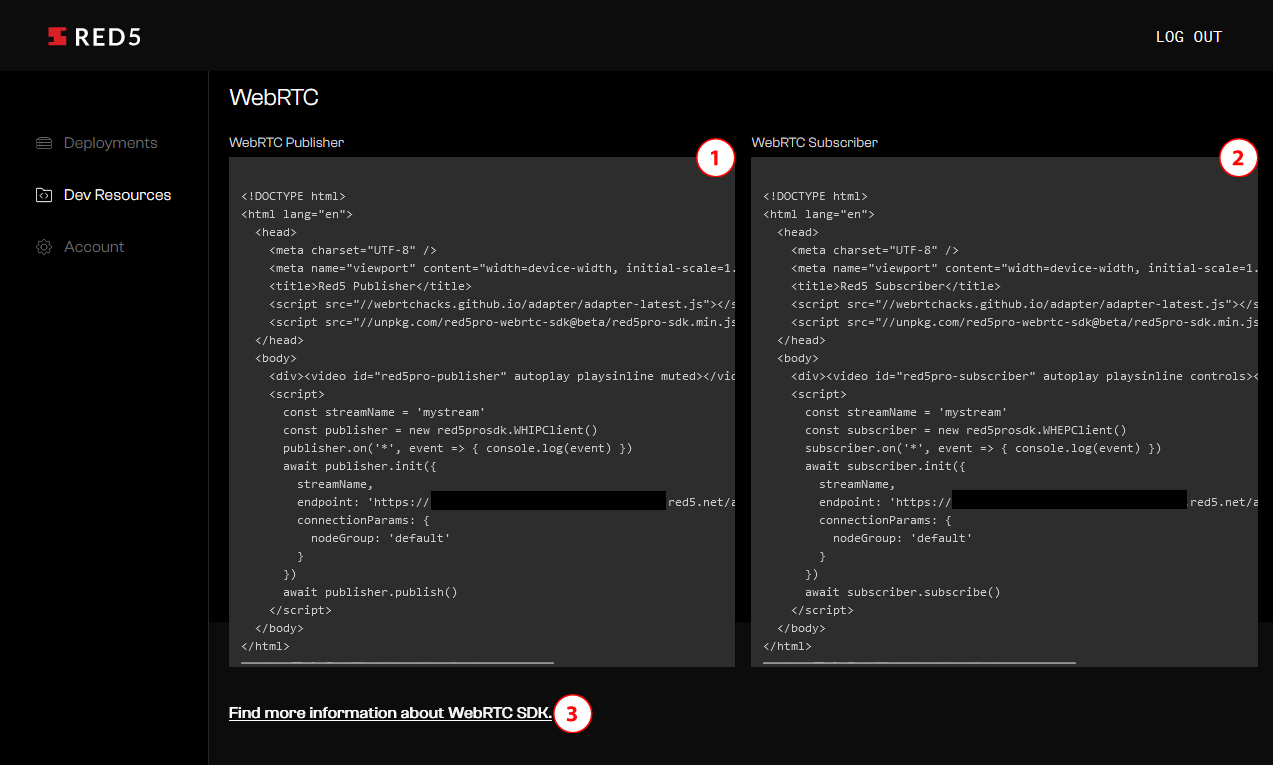Click '<!DOCTYPE html>' in the Publisher block
Viewport: 1273px width, 765px height.
[x=293, y=196]
